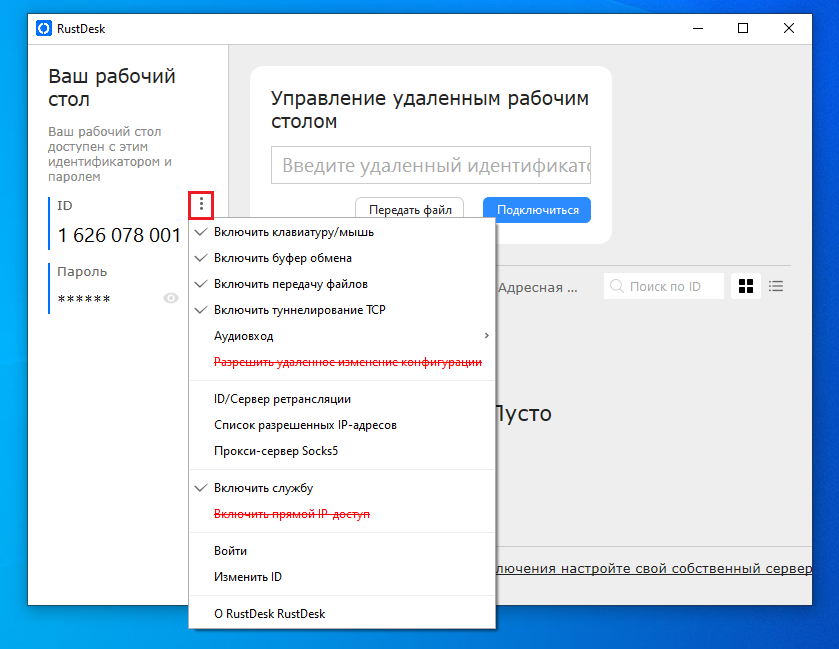Enable Включить прямой IP-доступ

342,514
